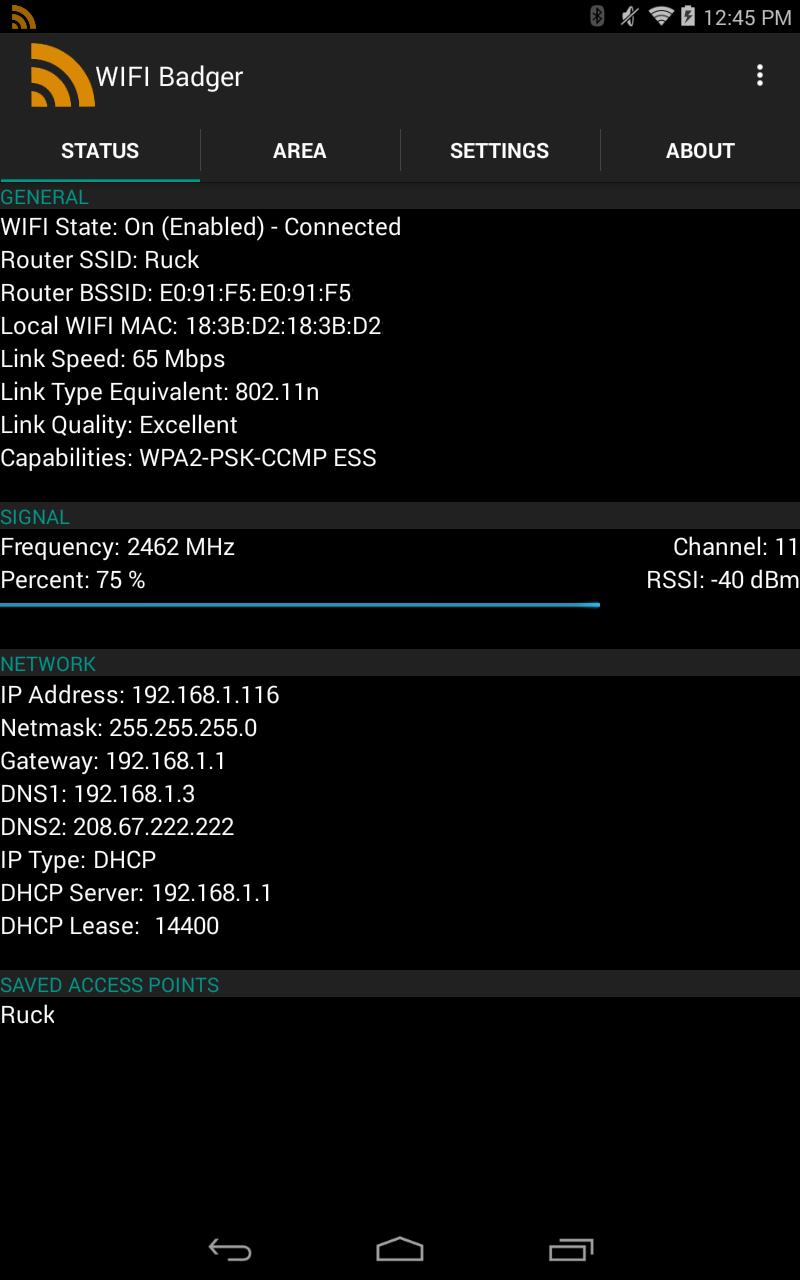The image size is (800, 1280).
Task: Open the three-dot overflow menu
Action: 760,76
